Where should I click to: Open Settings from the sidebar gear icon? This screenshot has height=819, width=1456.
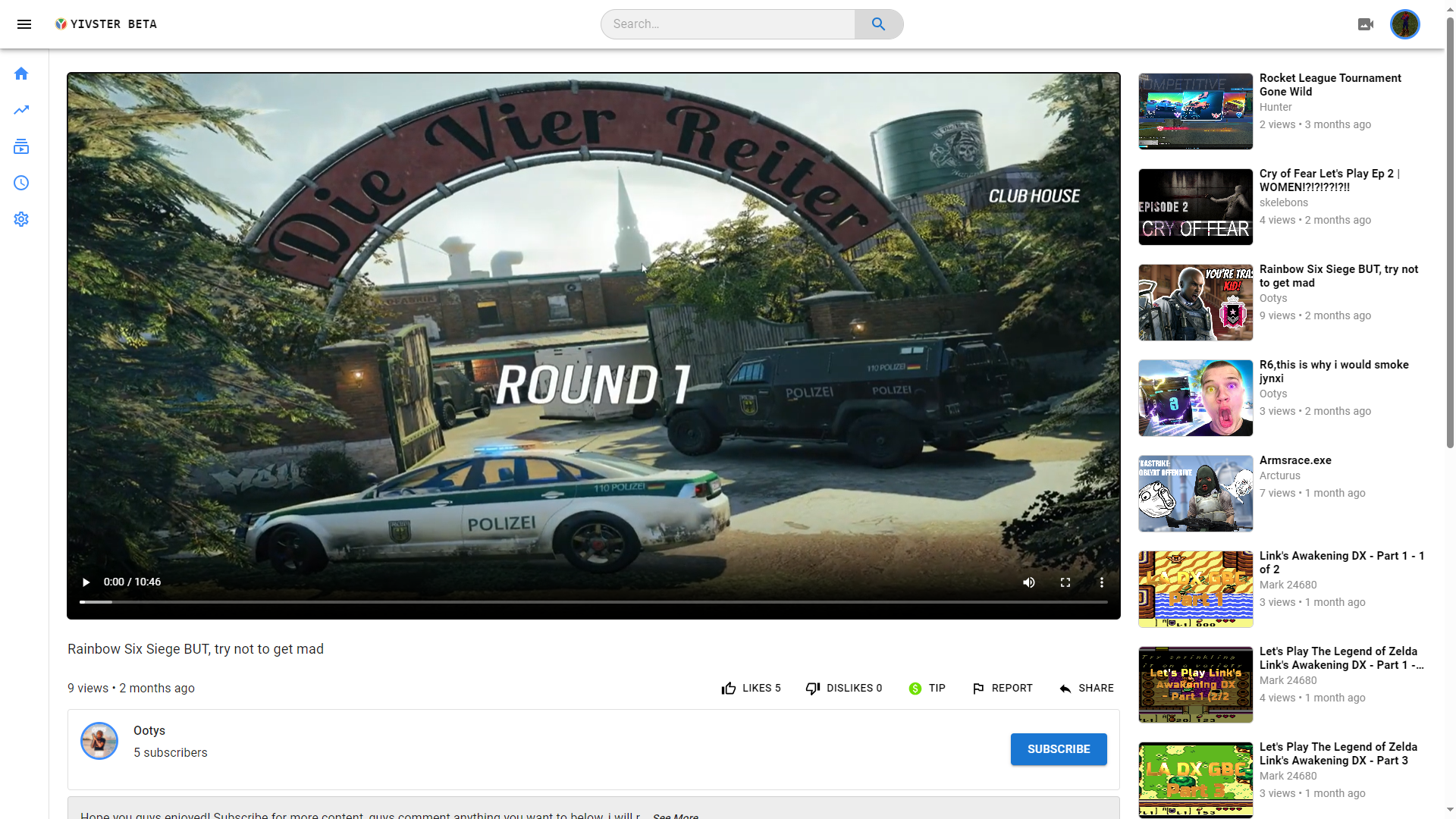click(x=21, y=219)
